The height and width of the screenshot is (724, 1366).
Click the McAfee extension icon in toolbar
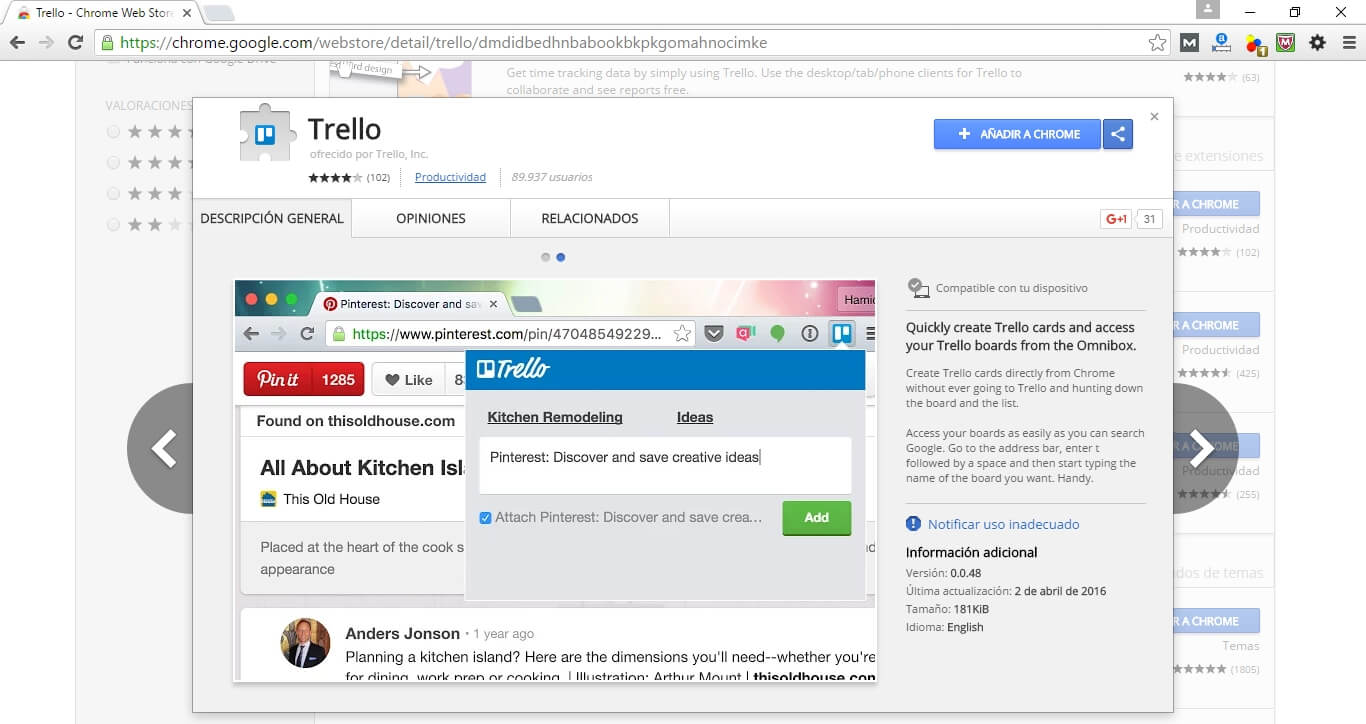pos(1285,43)
